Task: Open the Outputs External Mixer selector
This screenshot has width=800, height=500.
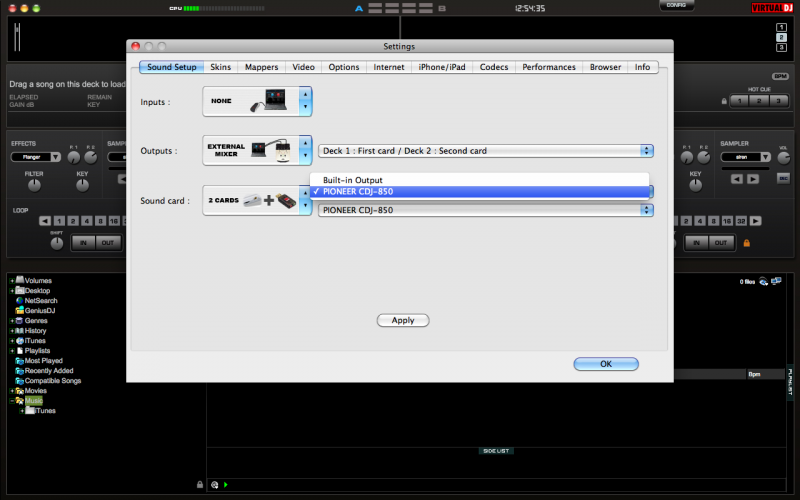Action: (257, 151)
